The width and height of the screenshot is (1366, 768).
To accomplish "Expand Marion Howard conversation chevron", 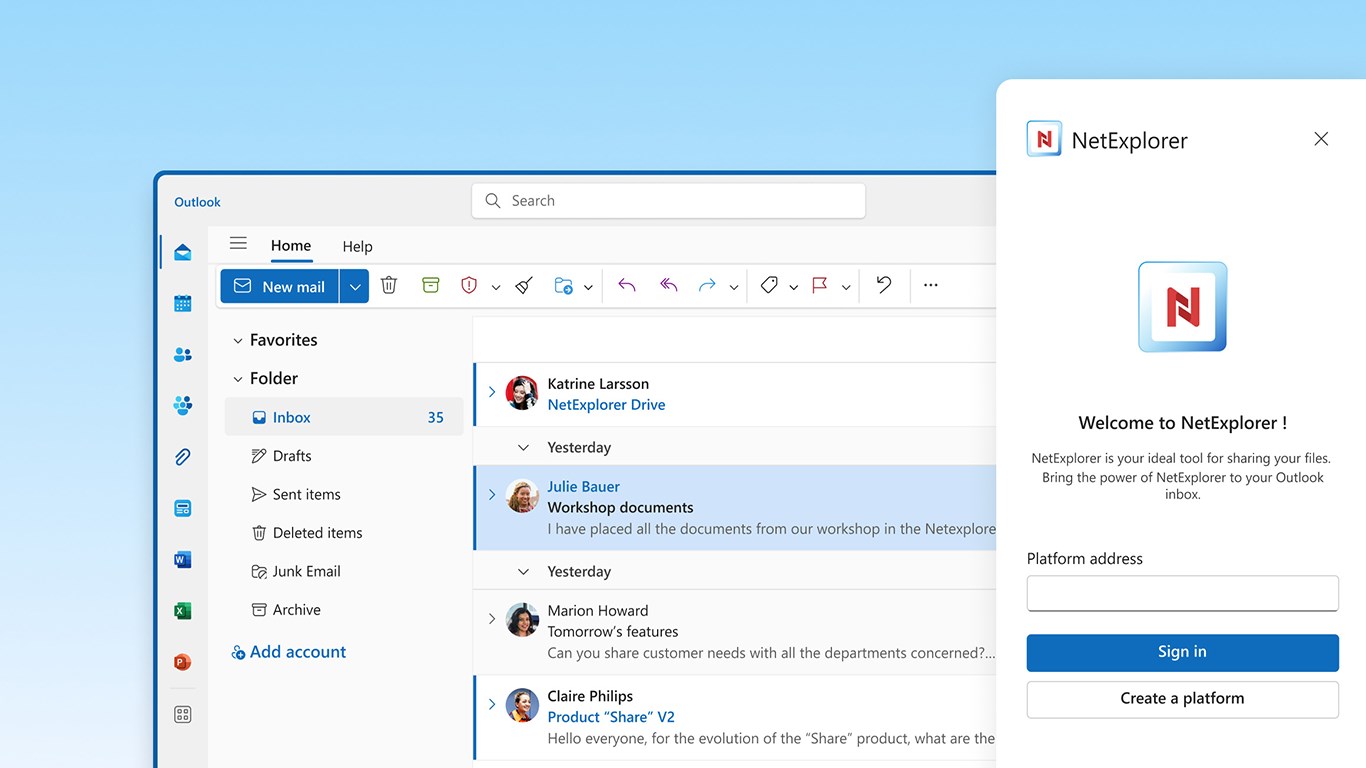I will (x=492, y=619).
